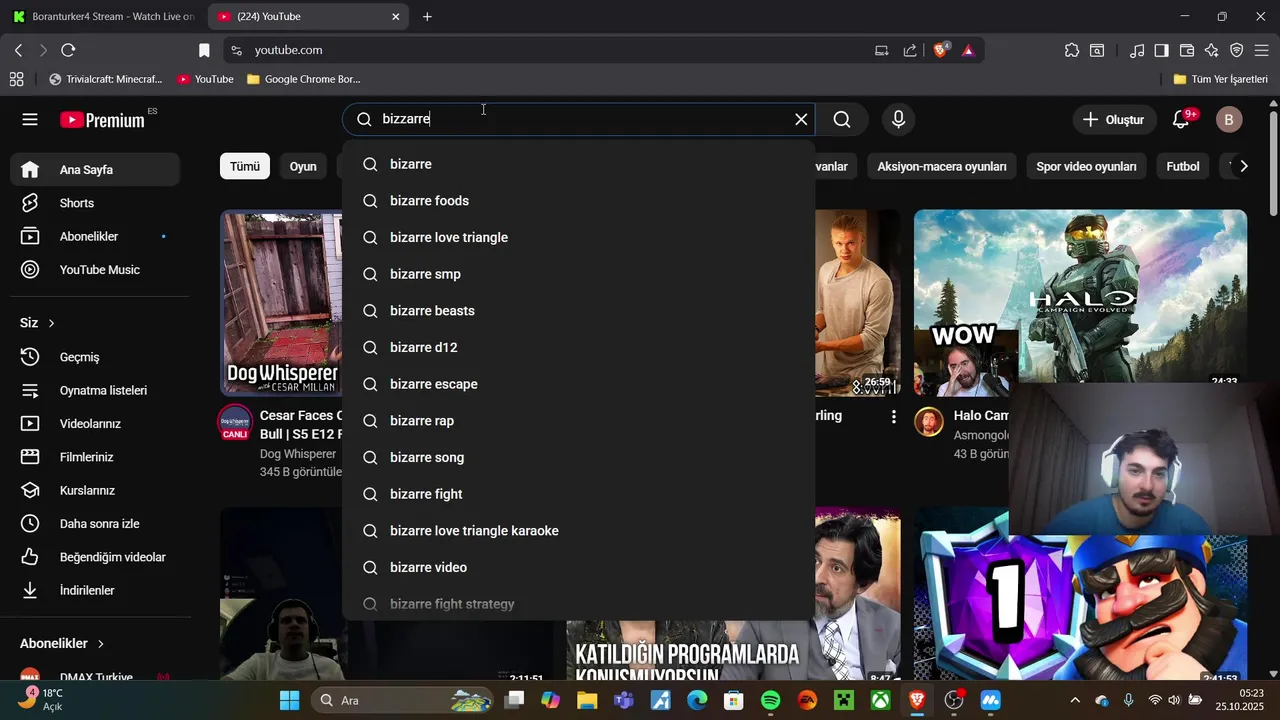The width and height of the screenshot is (1280, 720).
Task: Open Filmleriniz in the sidebar
Action: 95,457
